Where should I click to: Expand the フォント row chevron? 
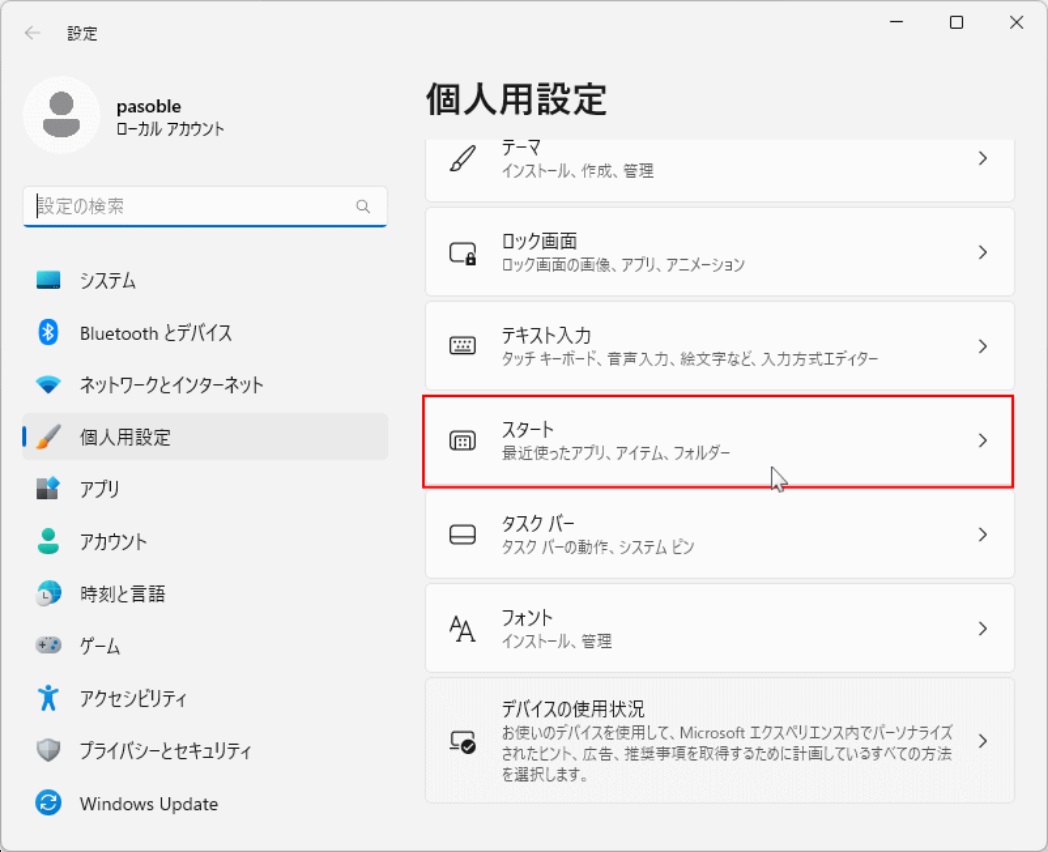tap(982, 628)
